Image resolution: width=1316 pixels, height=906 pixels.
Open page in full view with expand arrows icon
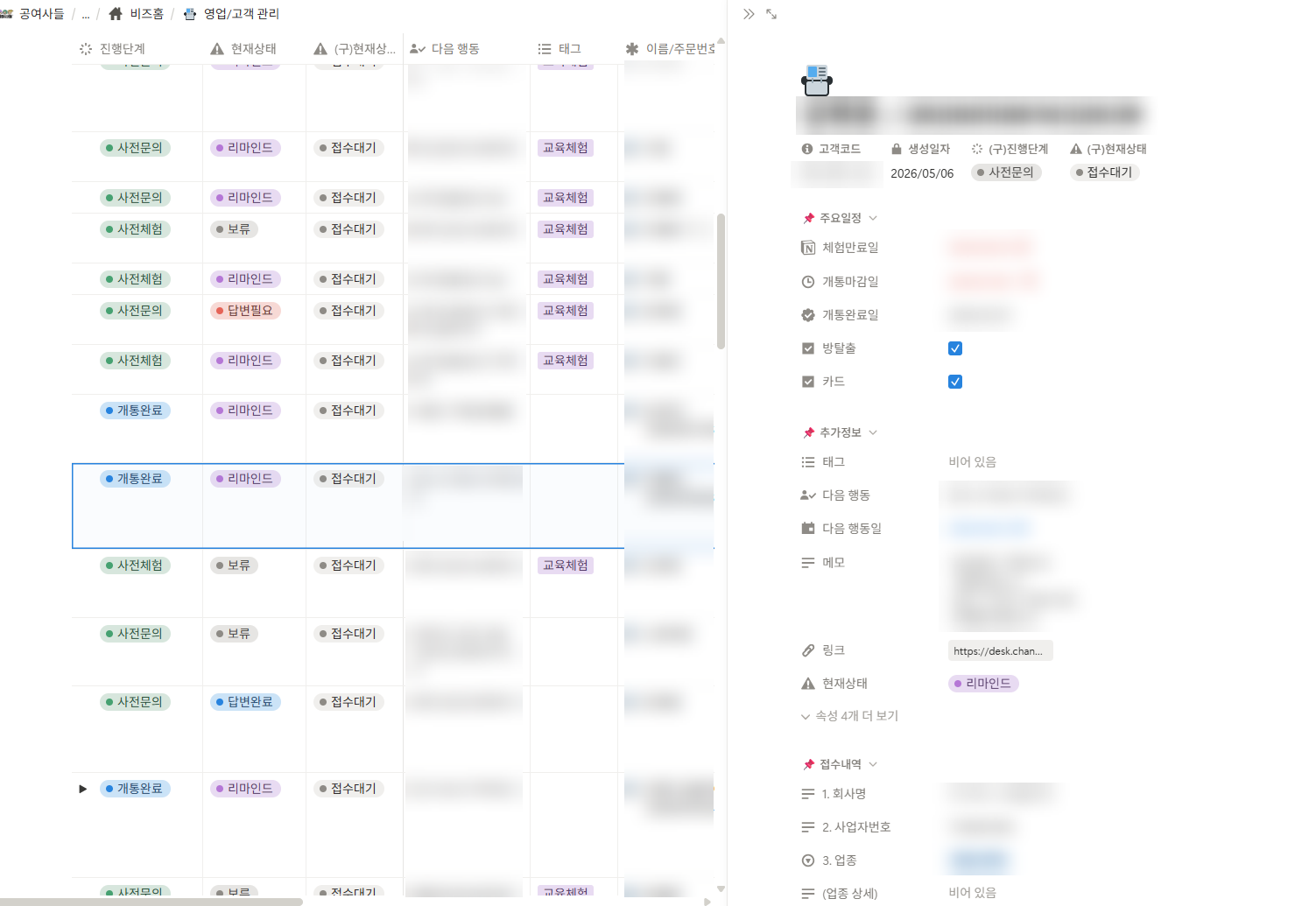(x=771, y=14)
